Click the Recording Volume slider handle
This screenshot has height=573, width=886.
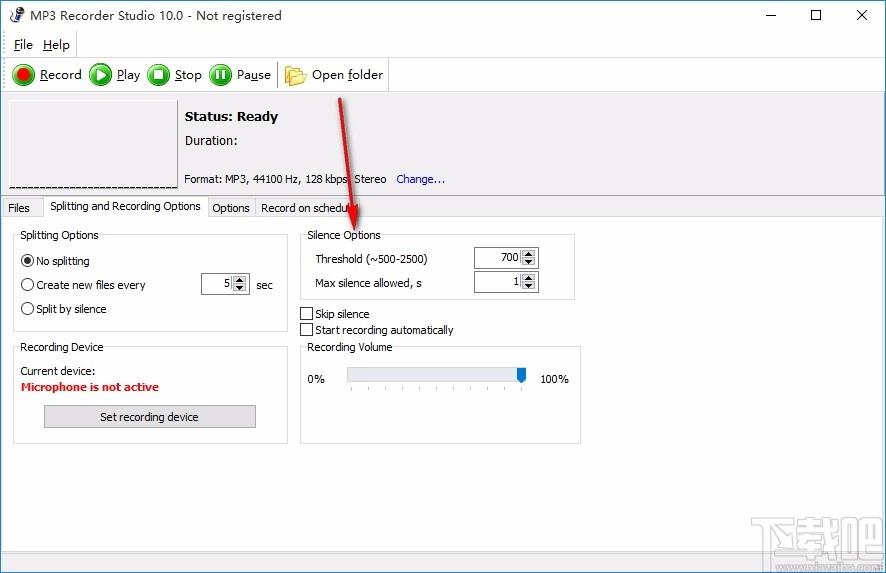click(x=522, y=375)
